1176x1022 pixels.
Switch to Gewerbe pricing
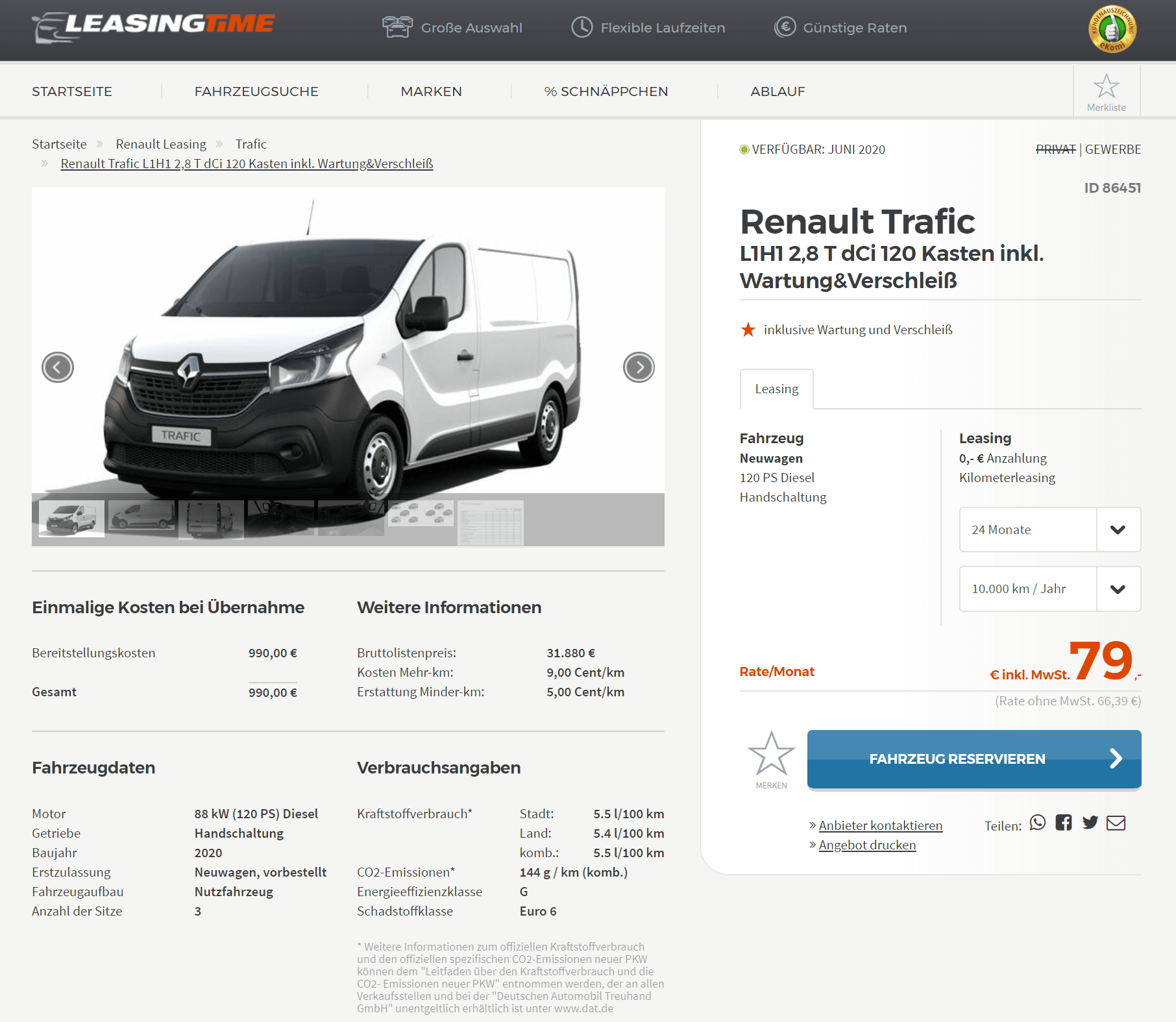[1113, 149]
